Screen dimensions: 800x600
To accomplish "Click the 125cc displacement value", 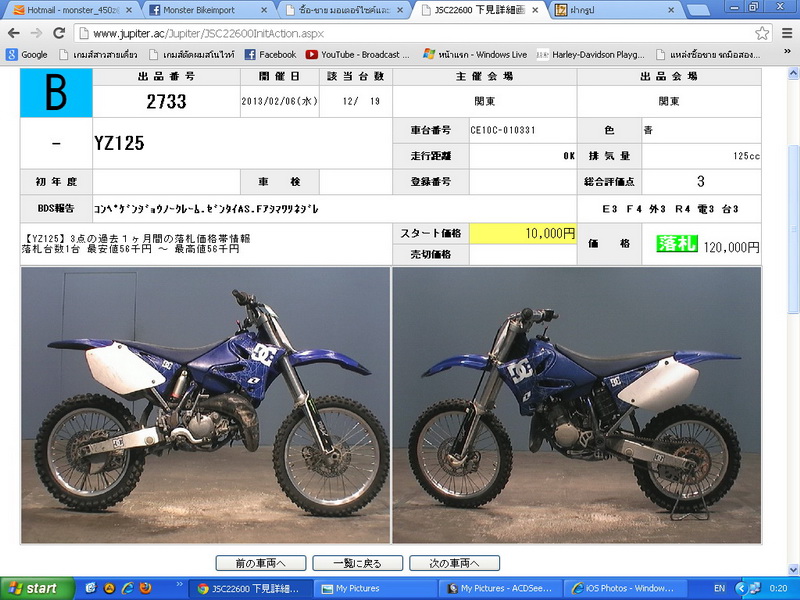I will click(x=746, y=156).
